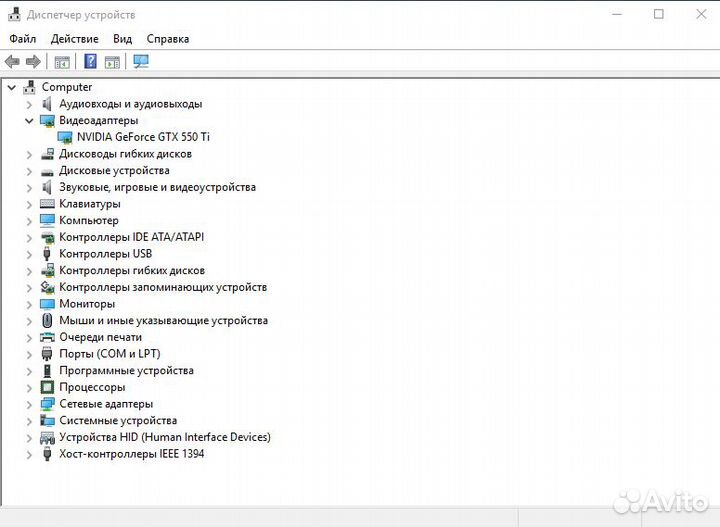Image resolution: width=720 pixels, height=527 pixels.
Task: Select the NVIDIA GeForce GTX 550 Ti device
Action: tap(143, 137)
